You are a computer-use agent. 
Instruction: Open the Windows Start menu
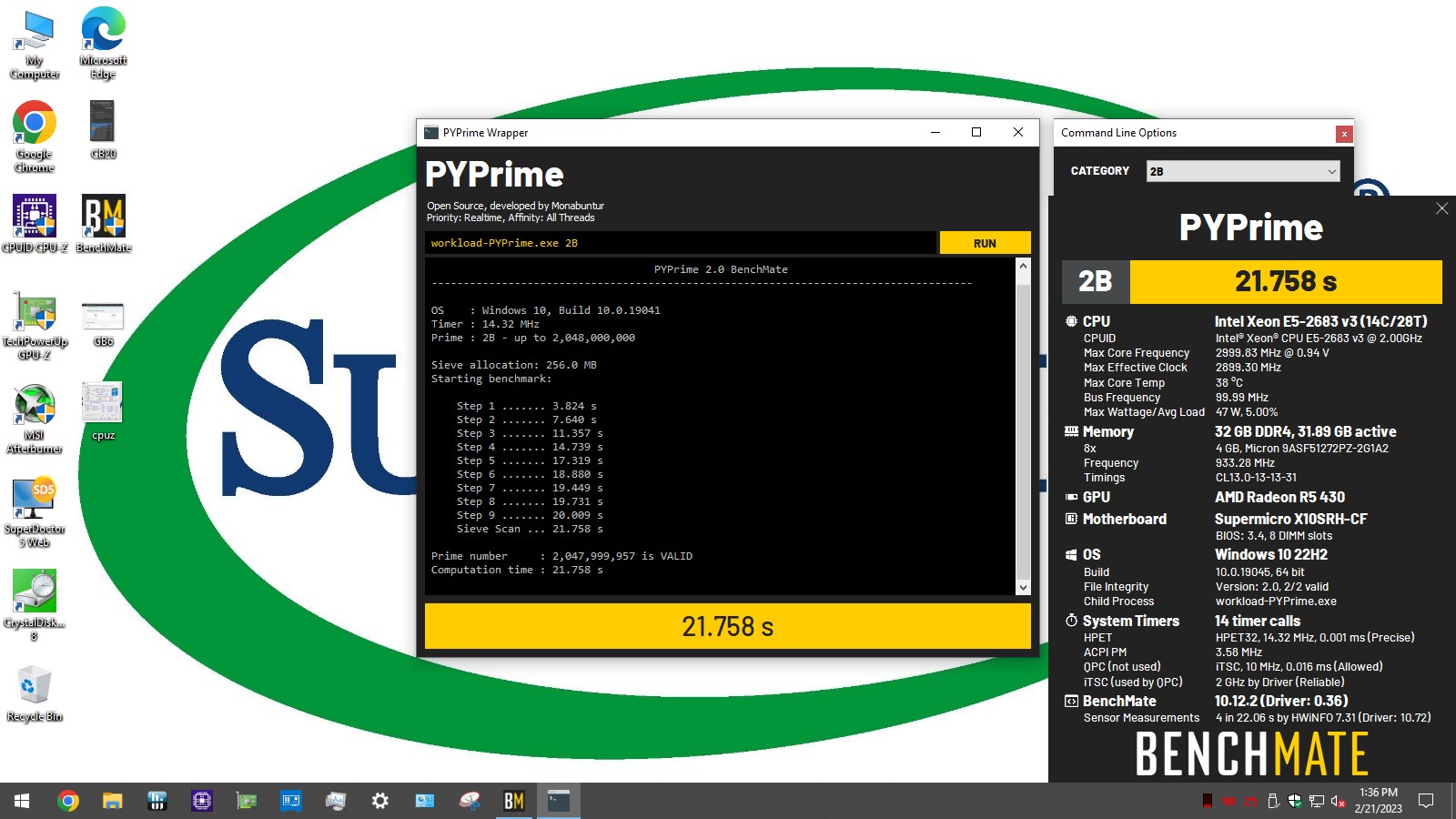(22, 801)
